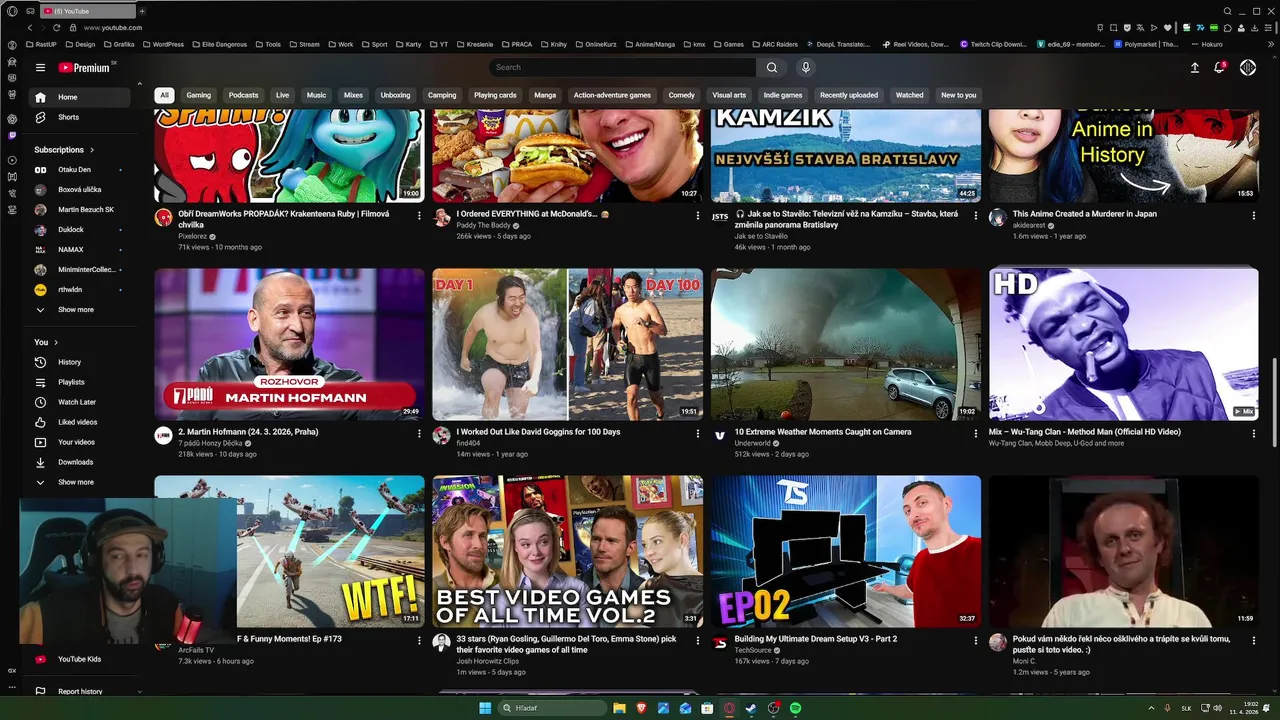Play the tornado weather video thumbnail

pos(845,344)
